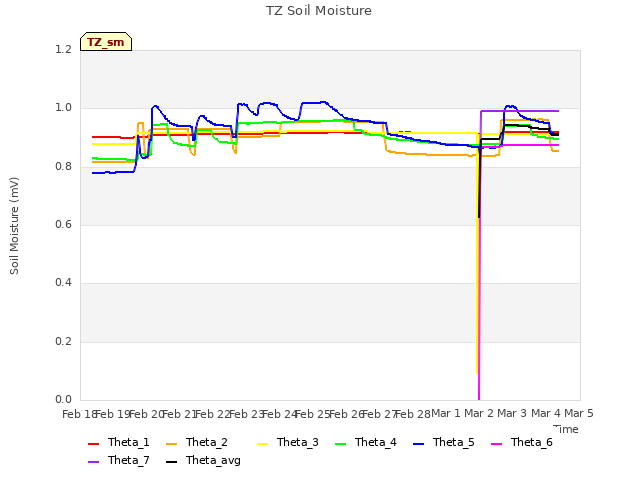This screenshot has width=640, height=480.
Task: Click the 0.2 y-axis tick label
Action: click(x=63, y=341)
